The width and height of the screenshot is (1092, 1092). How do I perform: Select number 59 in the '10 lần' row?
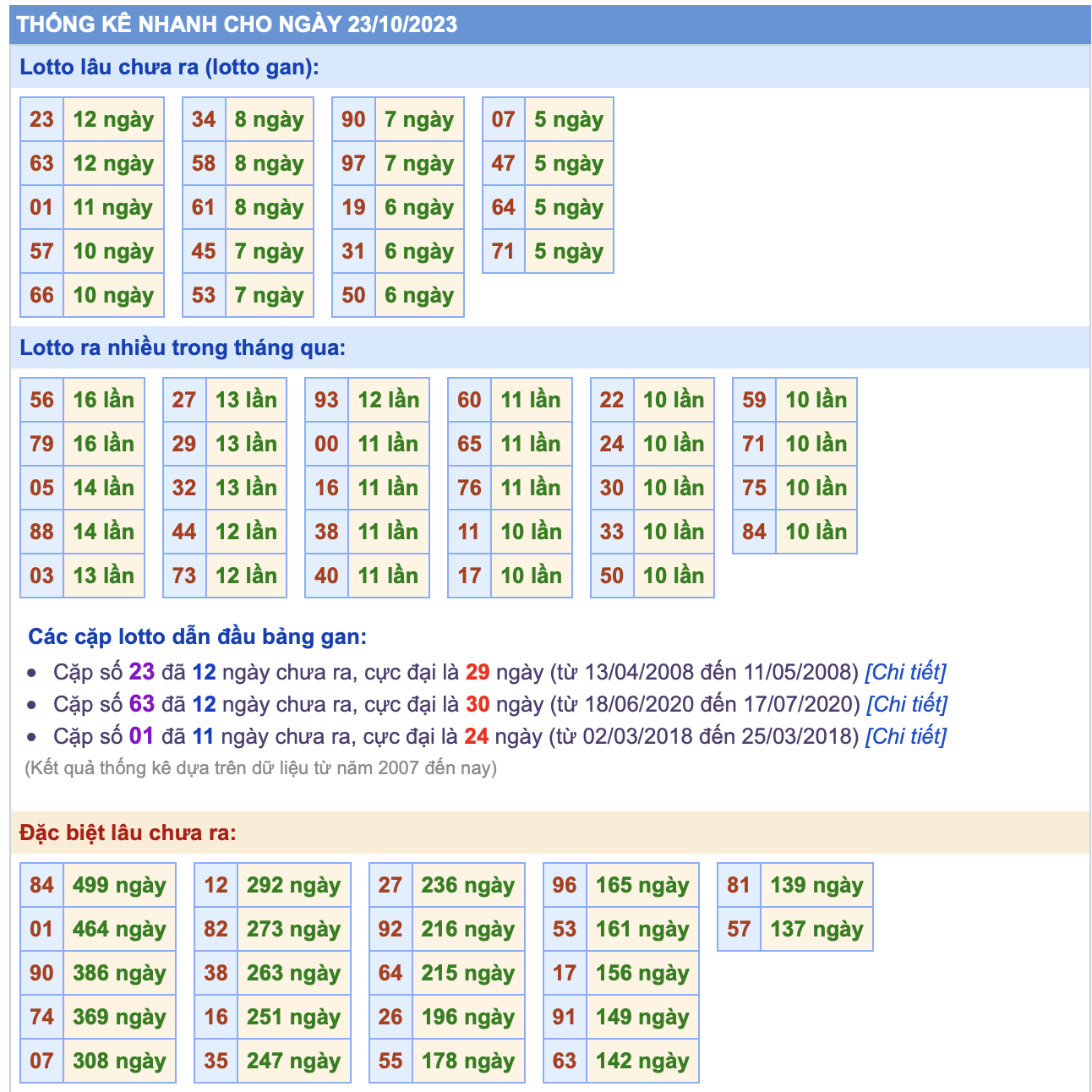(754, 400)
